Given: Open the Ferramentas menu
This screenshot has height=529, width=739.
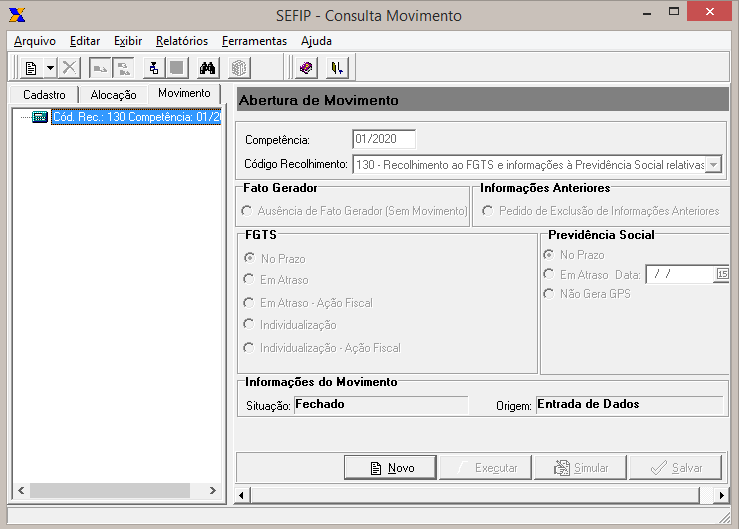Looking at the screenshot, I should click(x=255, y=41).
